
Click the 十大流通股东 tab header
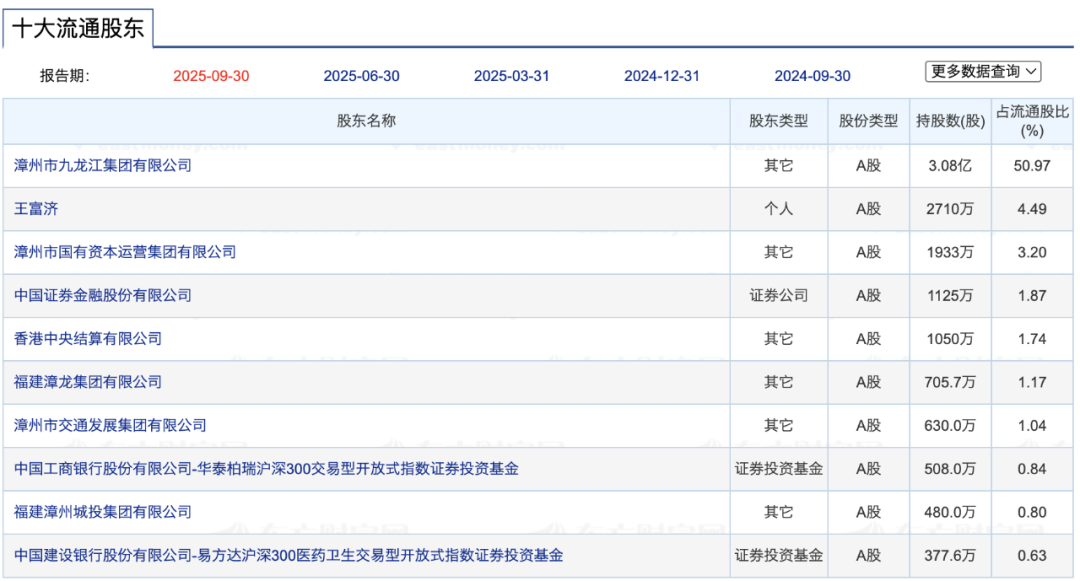[78, 28]
